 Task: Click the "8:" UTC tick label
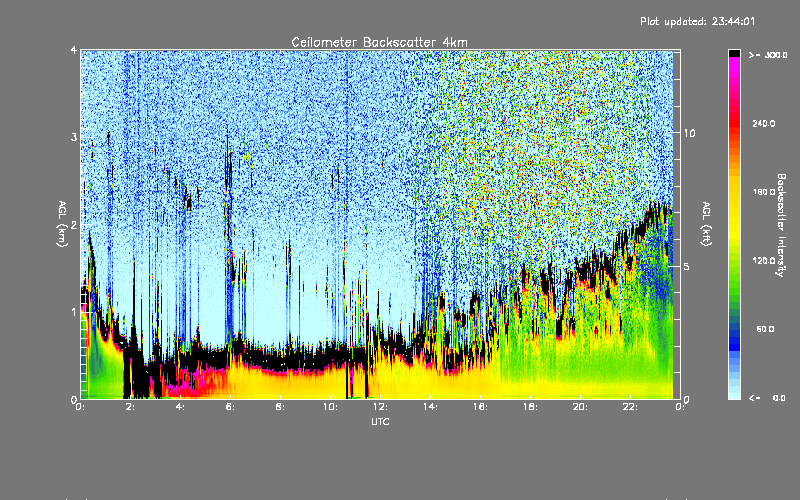pyautogui.click(x=281, y=407)
